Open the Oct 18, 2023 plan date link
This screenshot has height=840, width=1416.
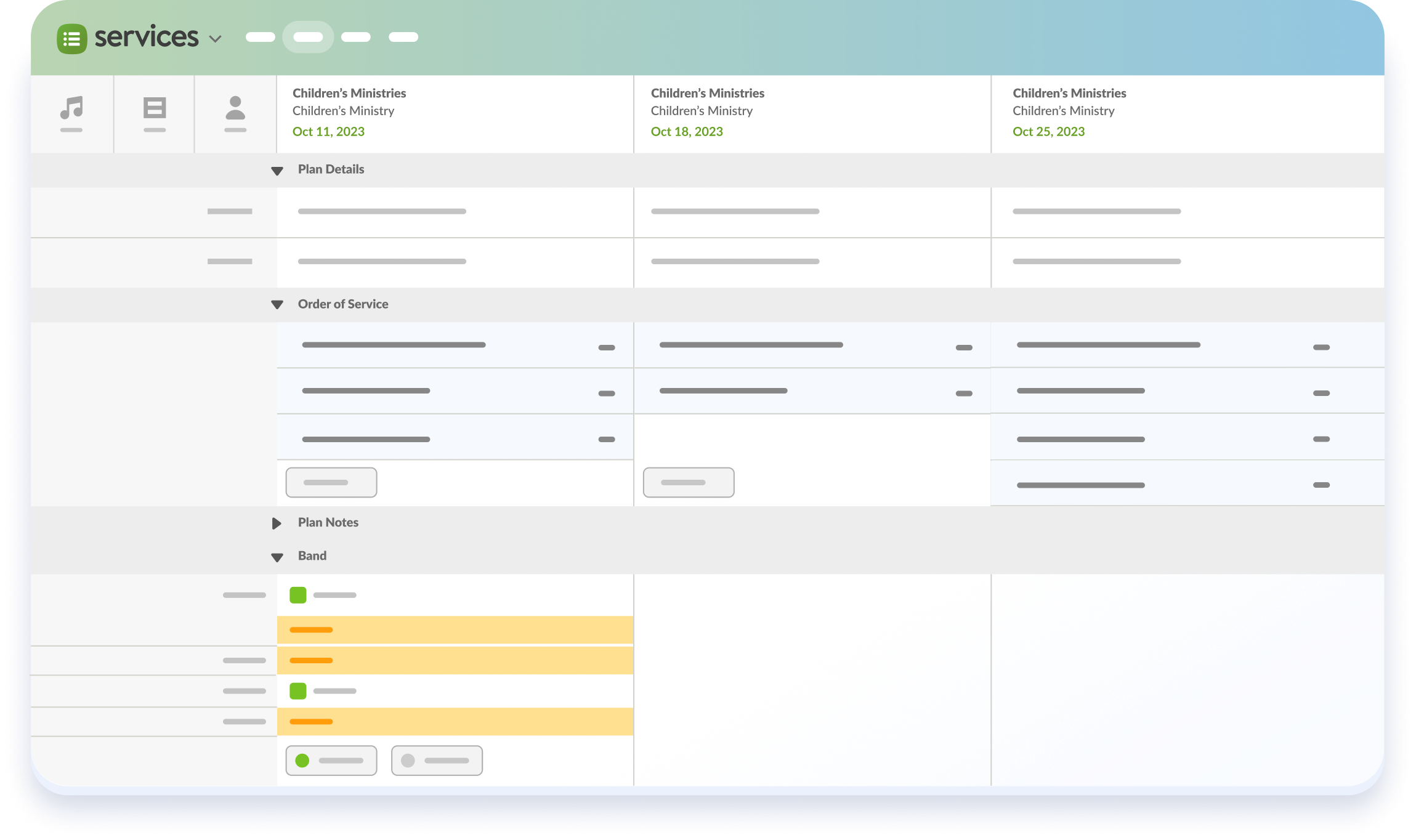pyautogui.click(x=687, y=131)
